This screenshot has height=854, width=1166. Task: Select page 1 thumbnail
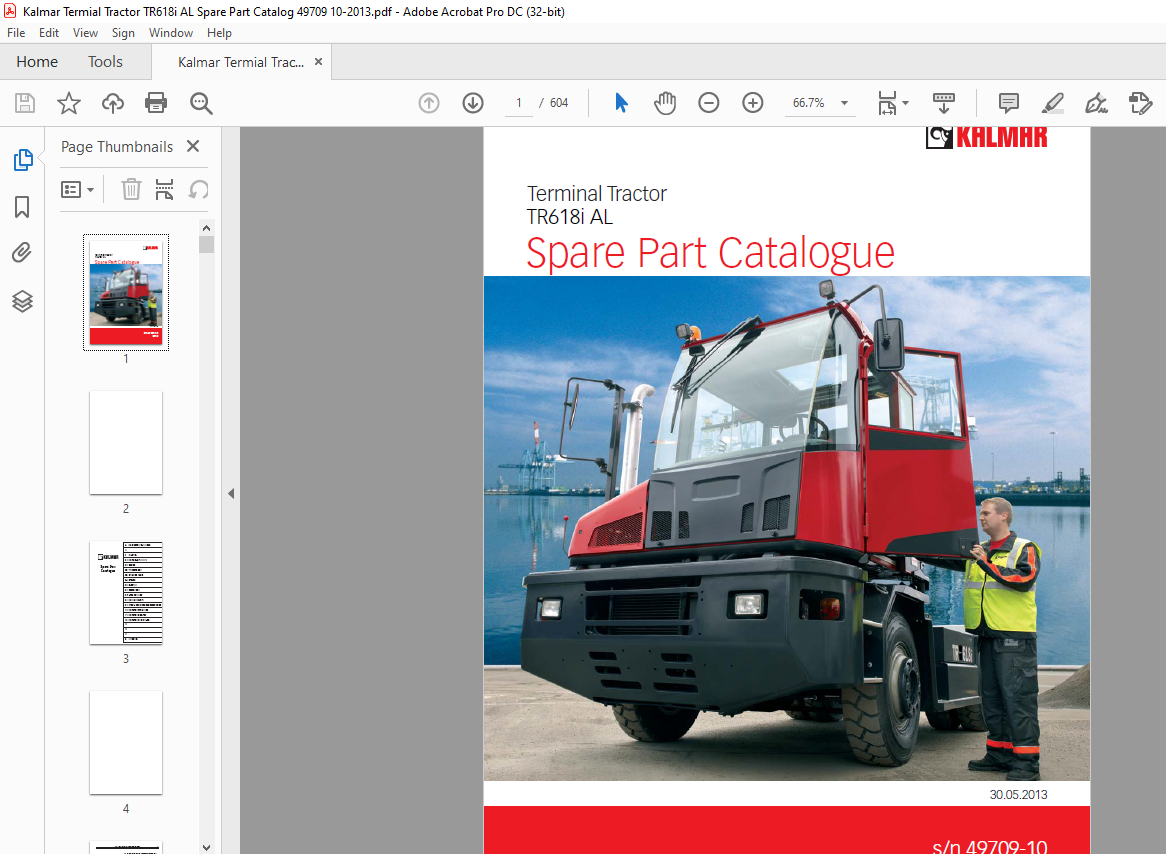point(126,292)
